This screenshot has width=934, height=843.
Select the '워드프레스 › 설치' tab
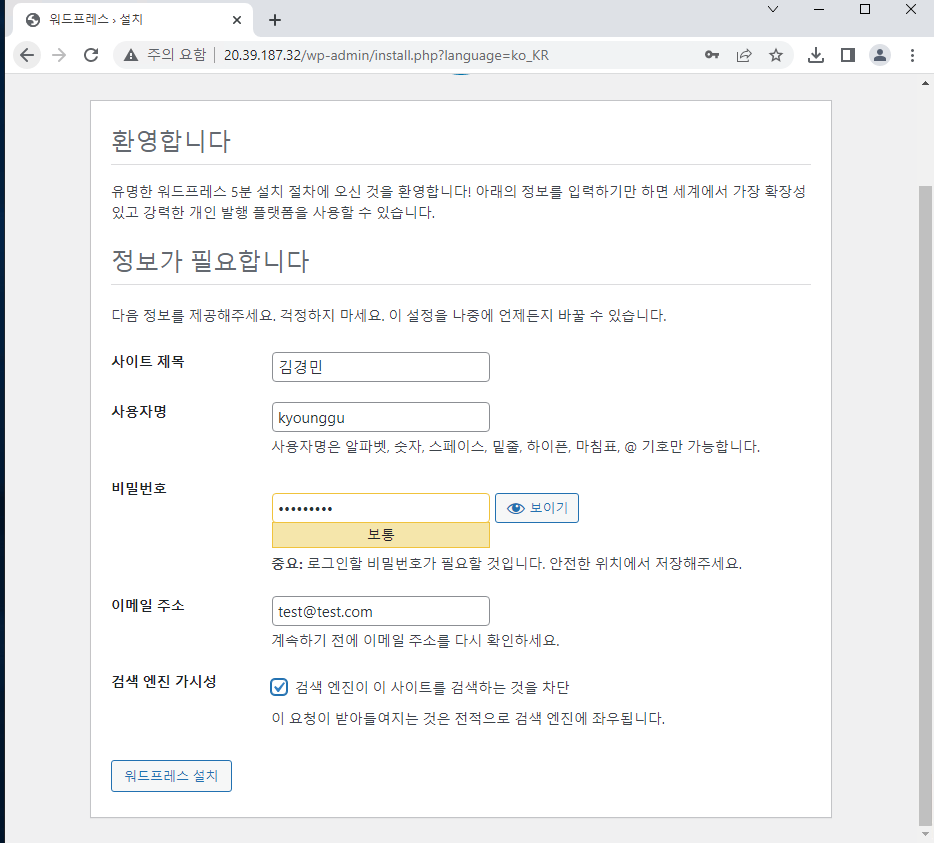point(131,20)
